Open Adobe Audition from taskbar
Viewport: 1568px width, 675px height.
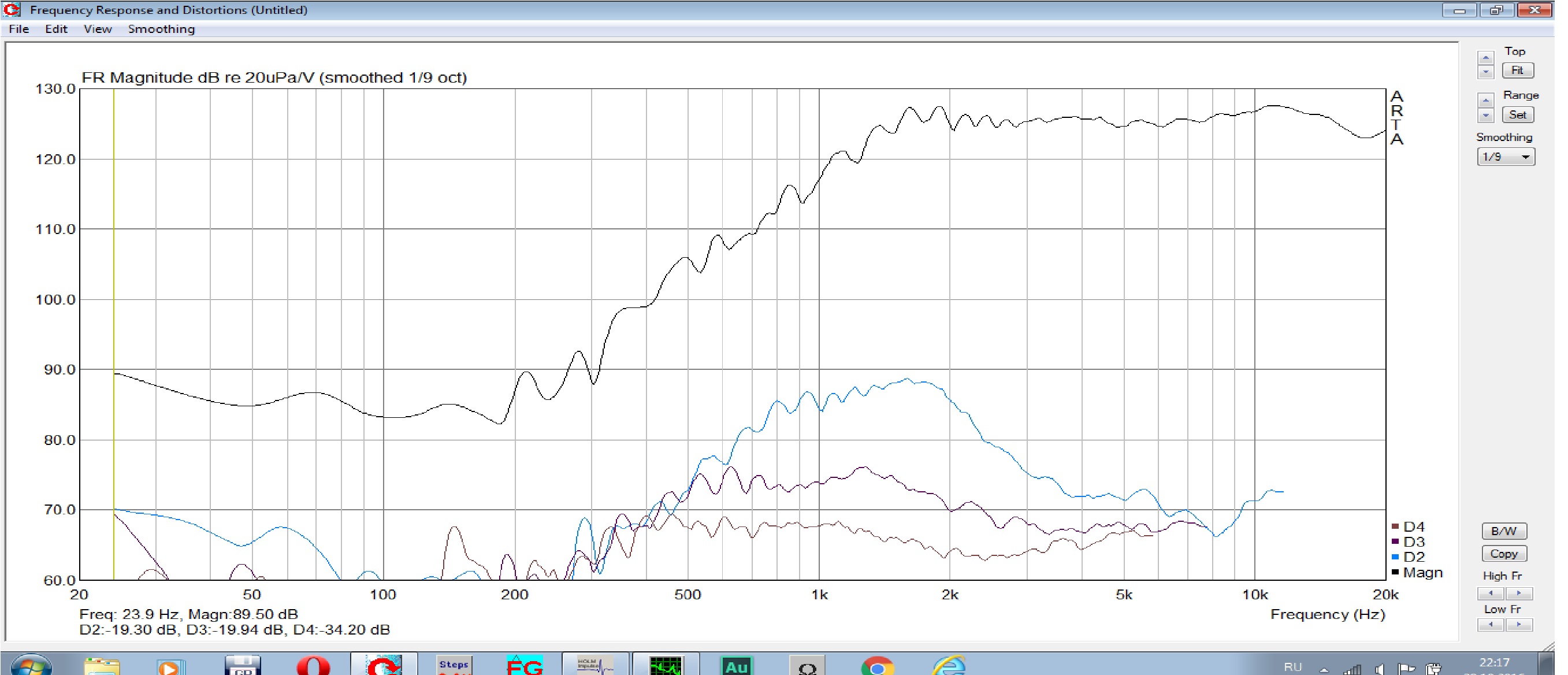click(x=736, y=666)
